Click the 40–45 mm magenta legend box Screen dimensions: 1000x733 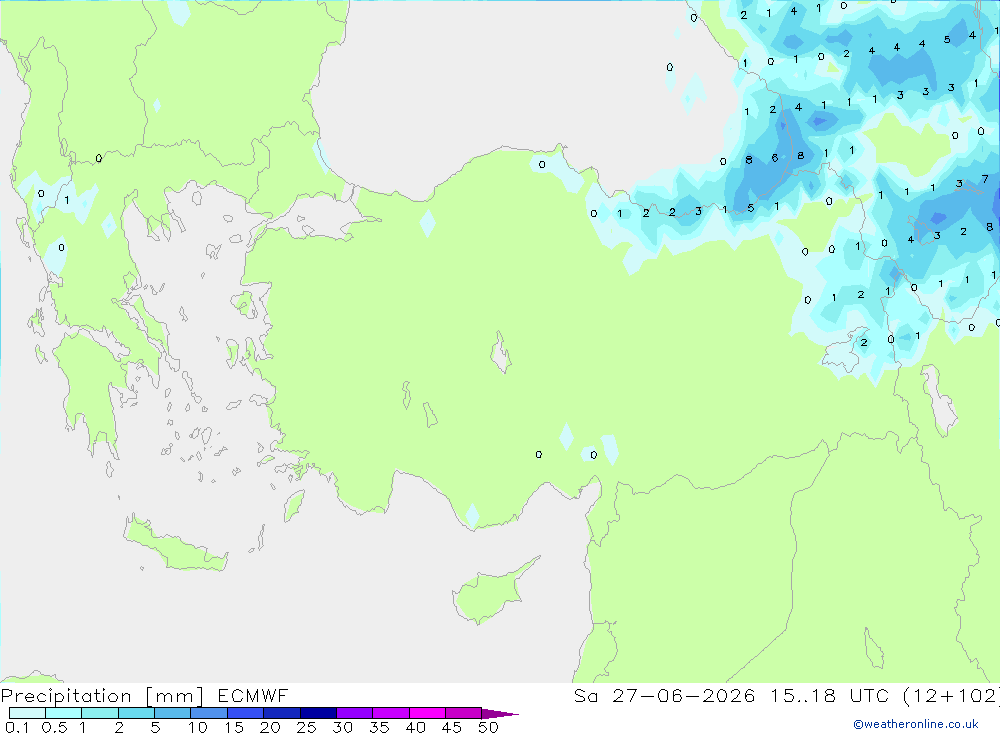coord(427,713)
